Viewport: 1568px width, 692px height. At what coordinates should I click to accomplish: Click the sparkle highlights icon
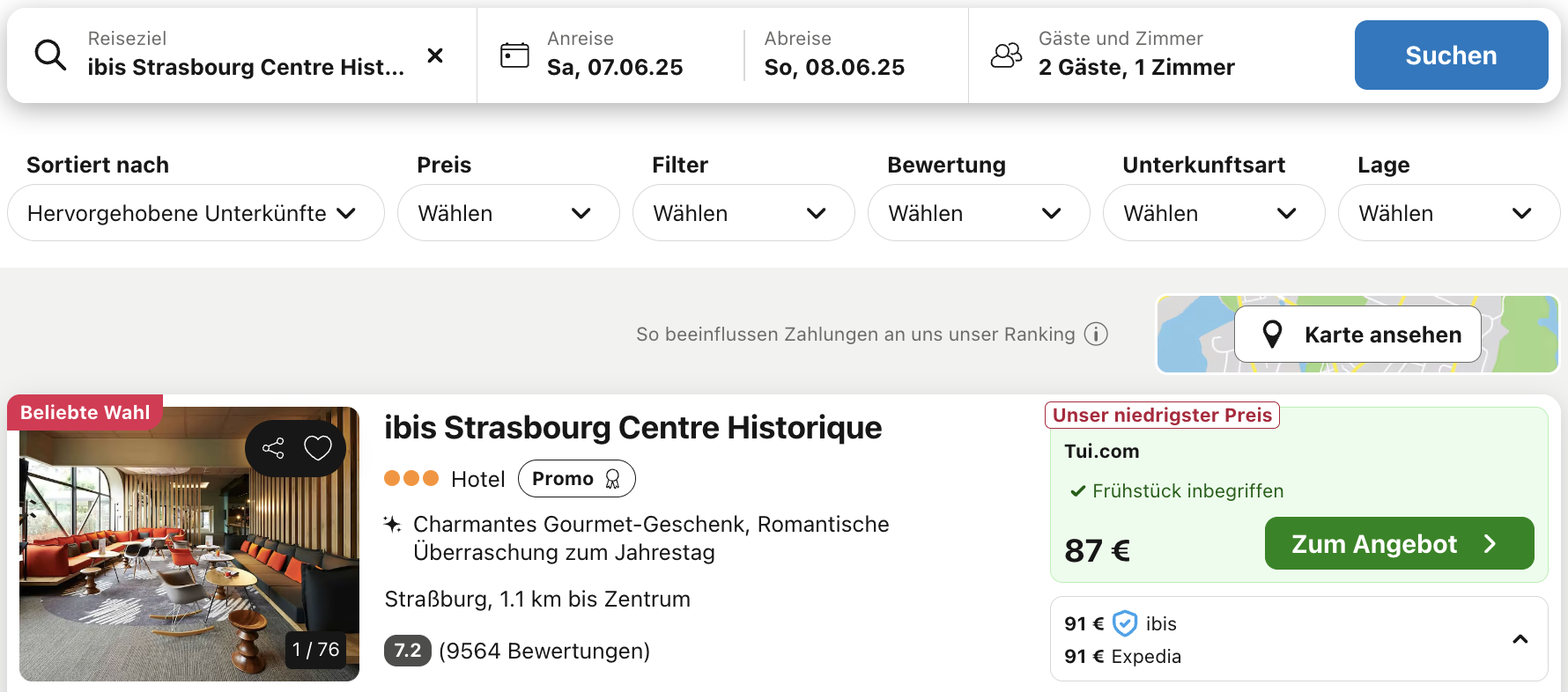click(x=393, y=524)
